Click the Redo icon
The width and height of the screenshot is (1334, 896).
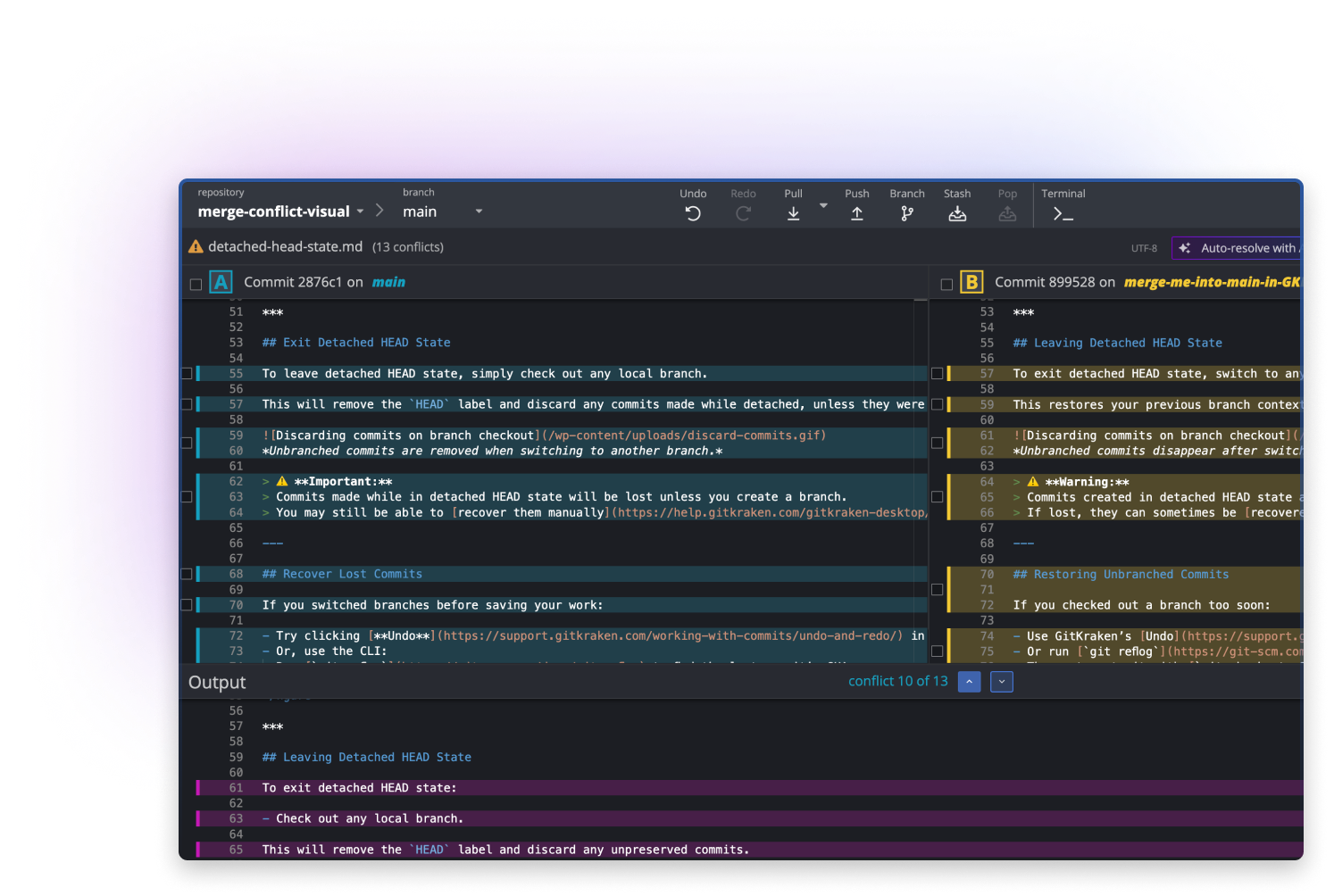point(743,212)
